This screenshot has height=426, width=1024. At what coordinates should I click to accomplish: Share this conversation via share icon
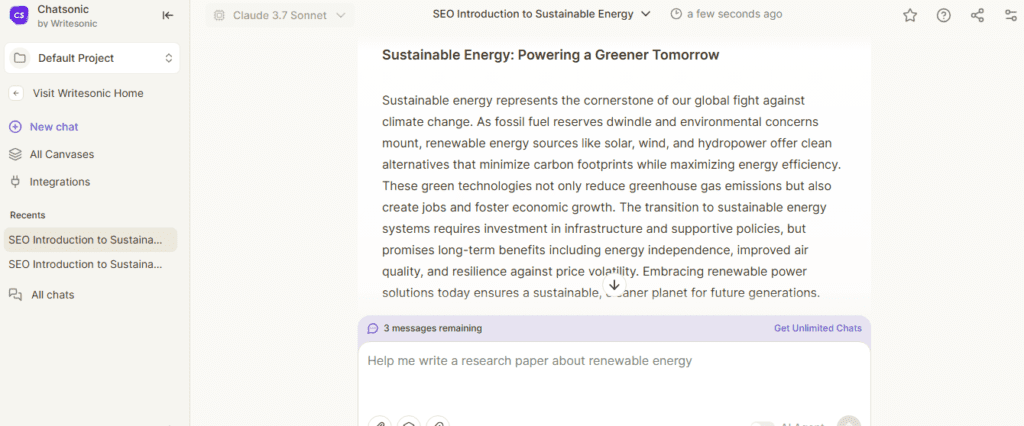coord(977,15)
